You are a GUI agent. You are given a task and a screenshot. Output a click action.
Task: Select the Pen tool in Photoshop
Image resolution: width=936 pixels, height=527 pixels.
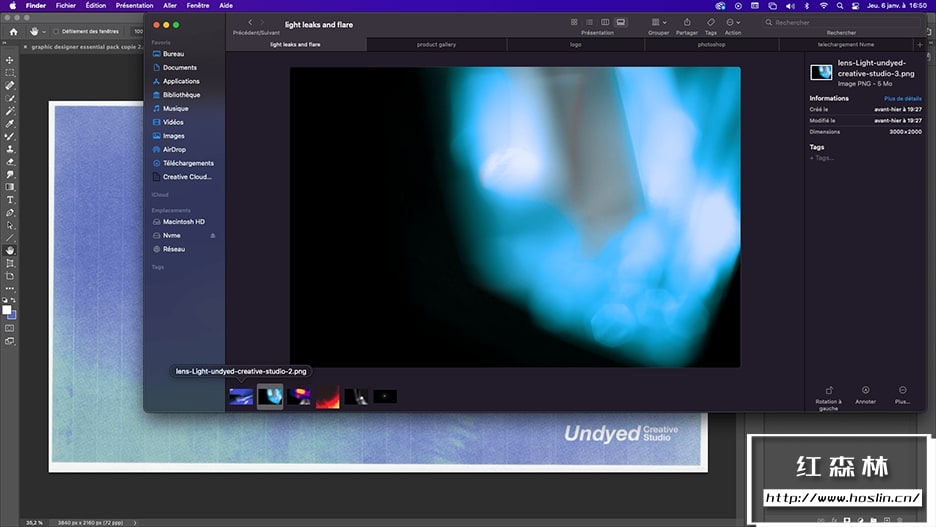[10, 212]
